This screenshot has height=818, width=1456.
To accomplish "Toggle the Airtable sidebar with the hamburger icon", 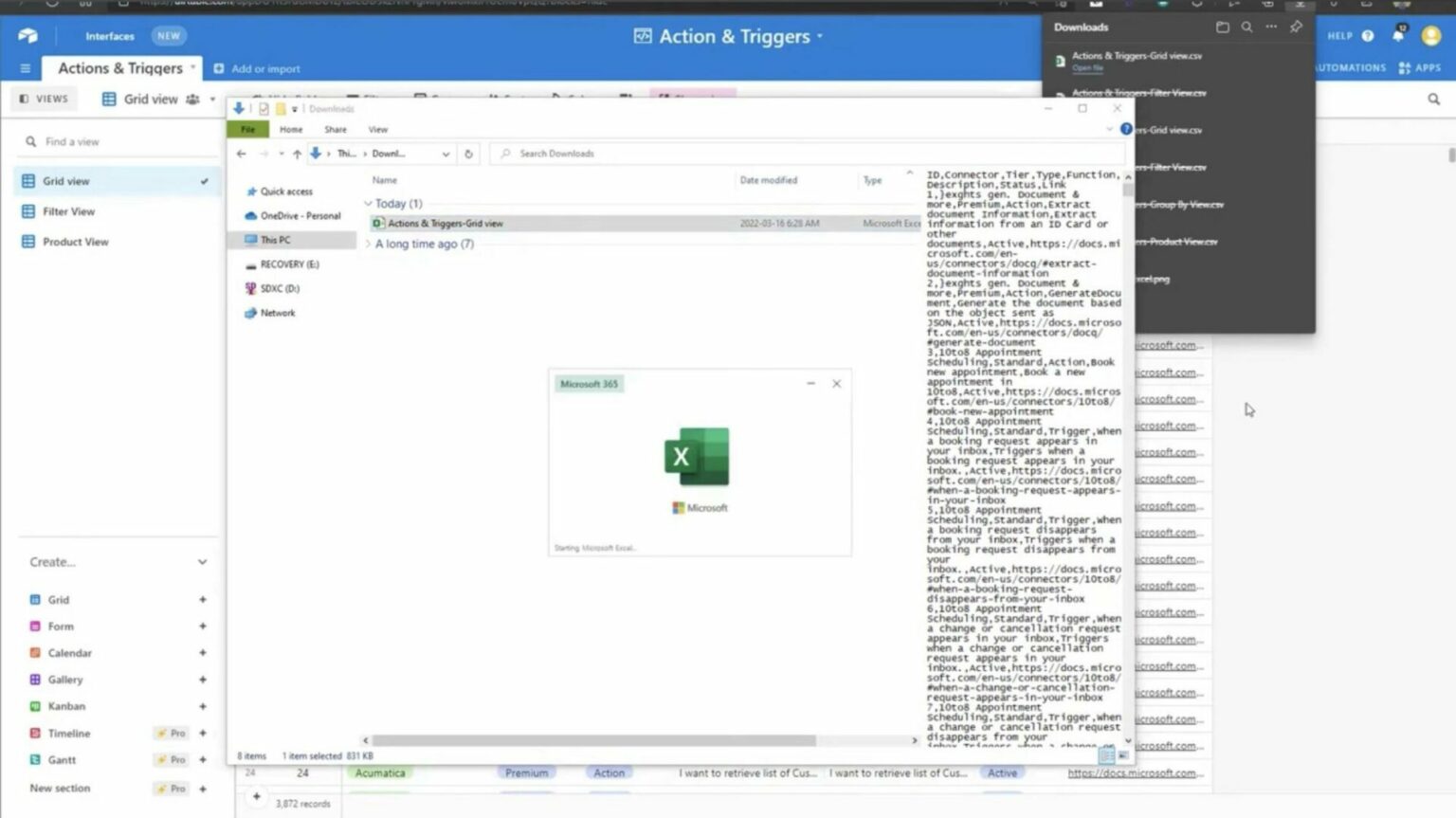I will (26, 67).
